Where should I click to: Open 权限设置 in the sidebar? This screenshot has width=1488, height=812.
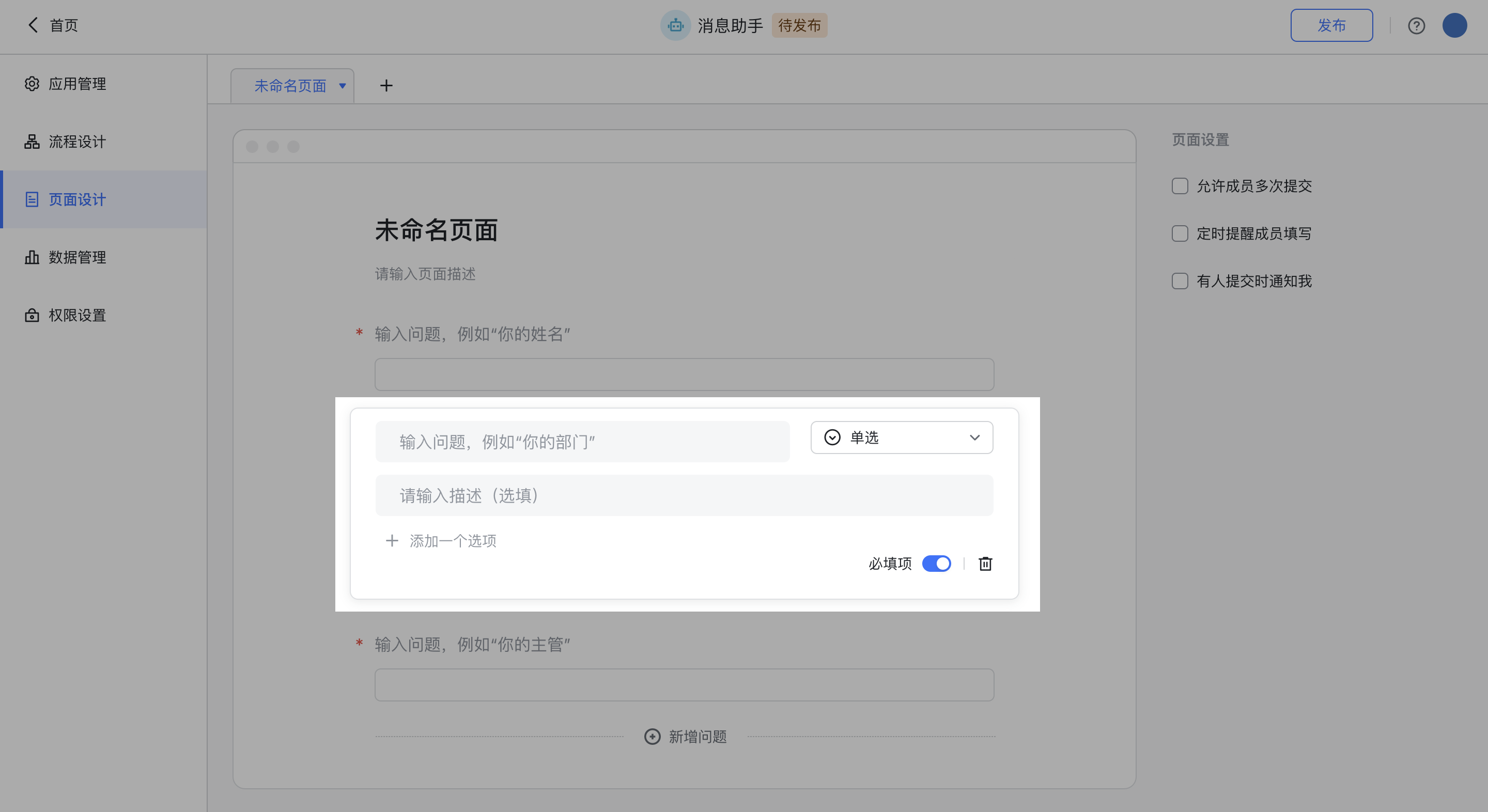103,315
